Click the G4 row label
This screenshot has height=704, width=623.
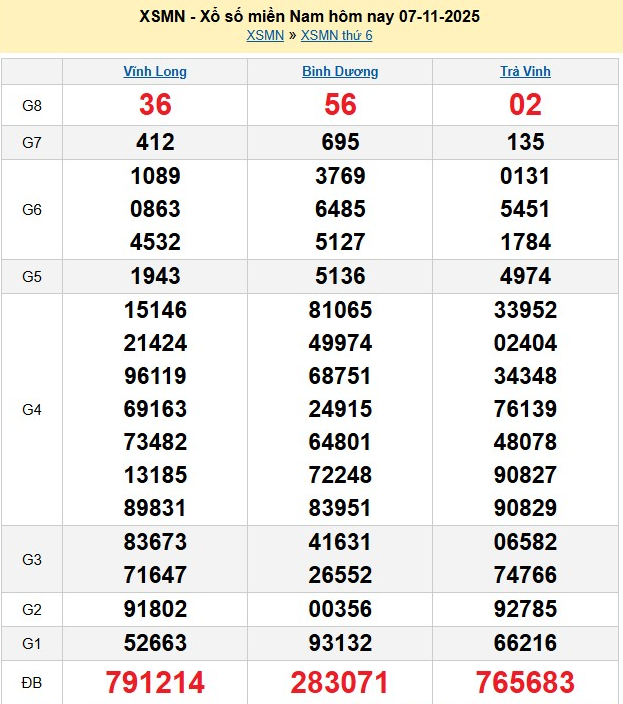(32, 409)
